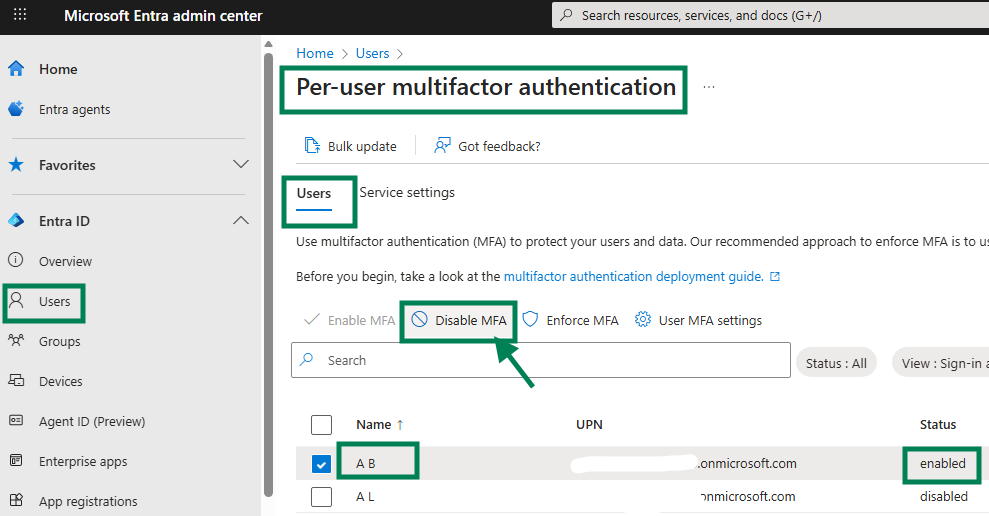Viewport: 989px width, 516px height.
Task: Click the User MFA settings button
Action: [x=698, y=320]
